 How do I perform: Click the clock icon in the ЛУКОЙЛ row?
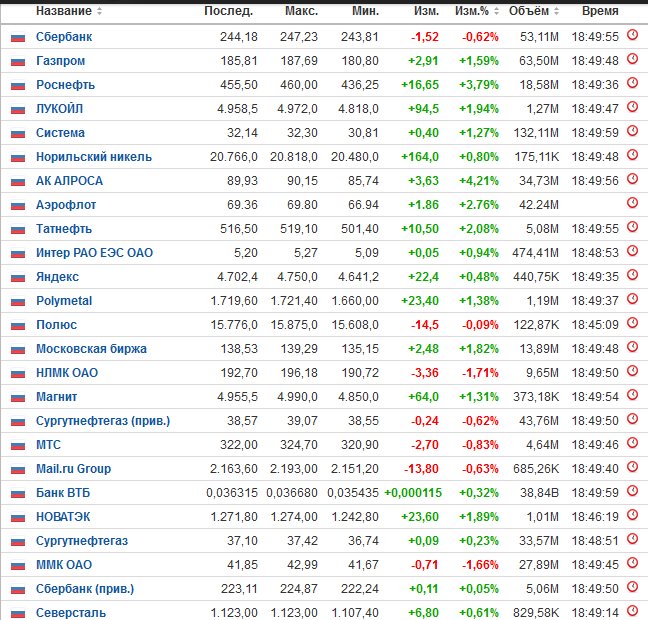(632, 107)
